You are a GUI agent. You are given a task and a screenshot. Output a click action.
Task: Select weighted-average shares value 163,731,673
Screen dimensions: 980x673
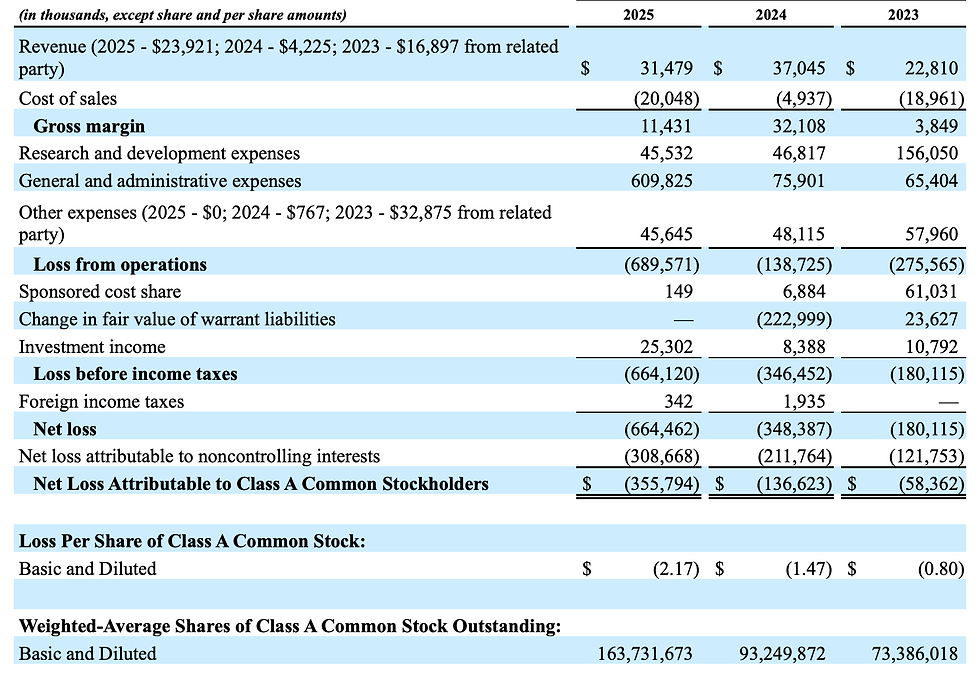click(x=645, y=654)
